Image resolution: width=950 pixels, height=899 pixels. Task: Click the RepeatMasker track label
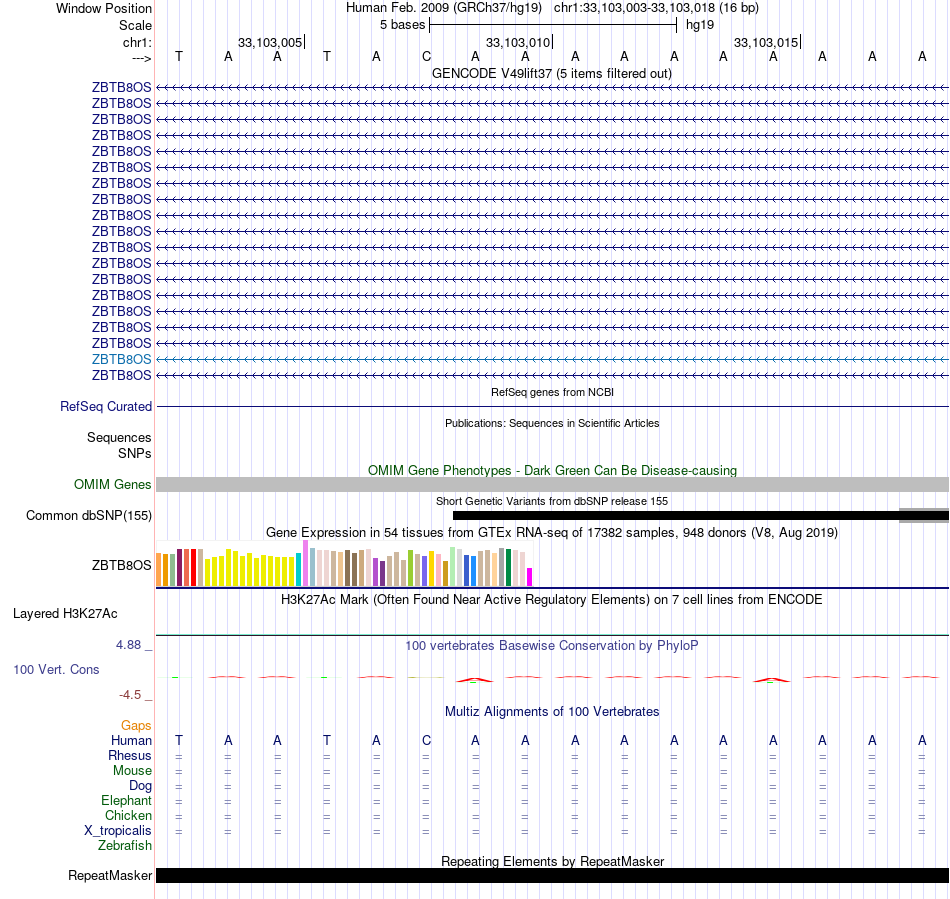110,876
